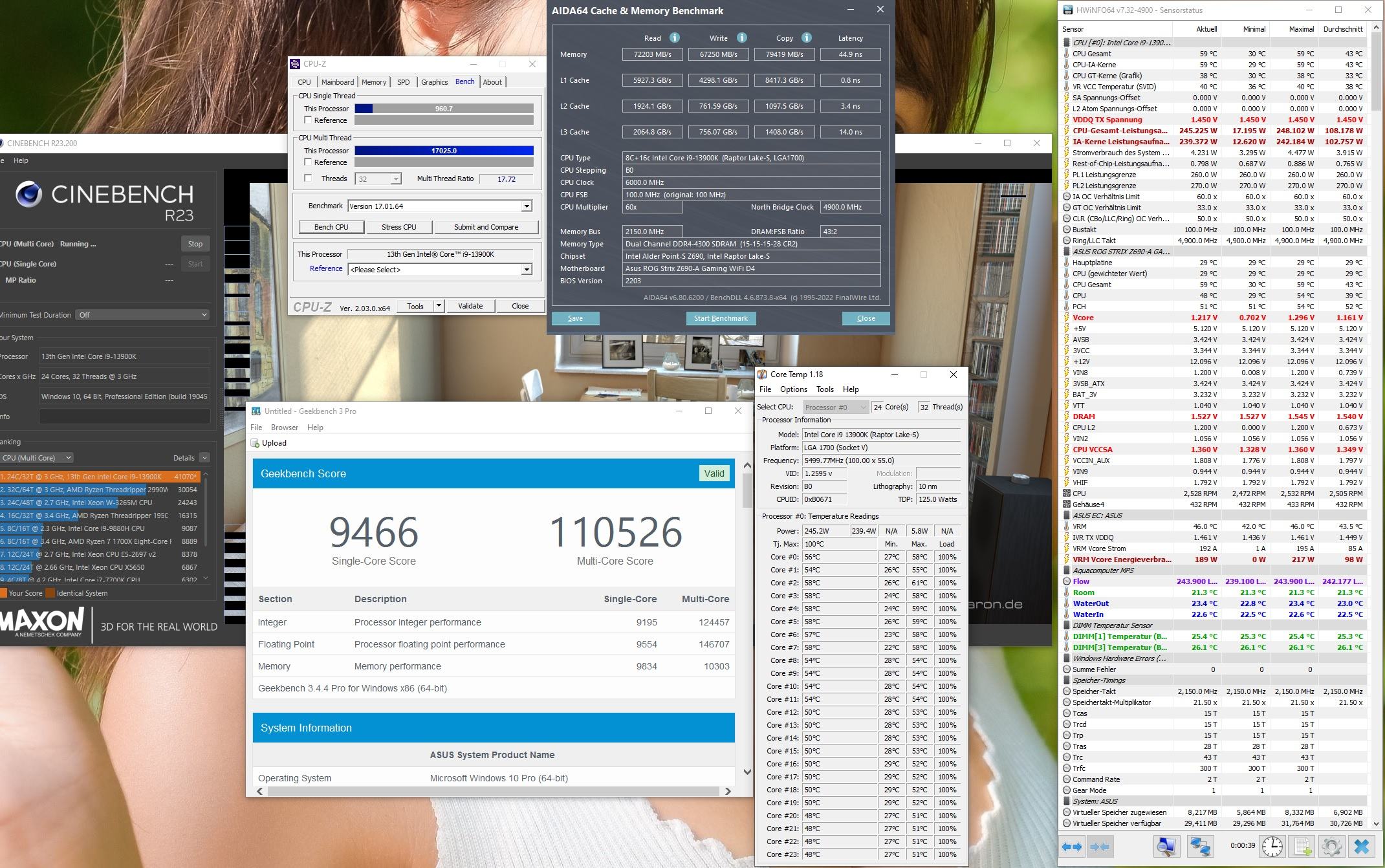Viewport: 1385px width, 868px height.
Task: Click Core Temp title bar app icon
Action: coord(763,374)
